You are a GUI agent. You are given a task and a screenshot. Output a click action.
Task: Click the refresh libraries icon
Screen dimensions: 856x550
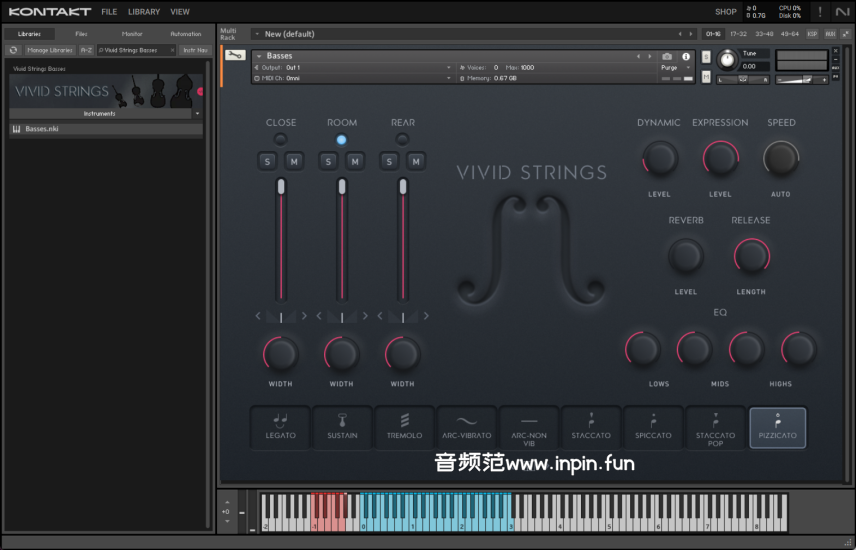[x=13, y=49]
